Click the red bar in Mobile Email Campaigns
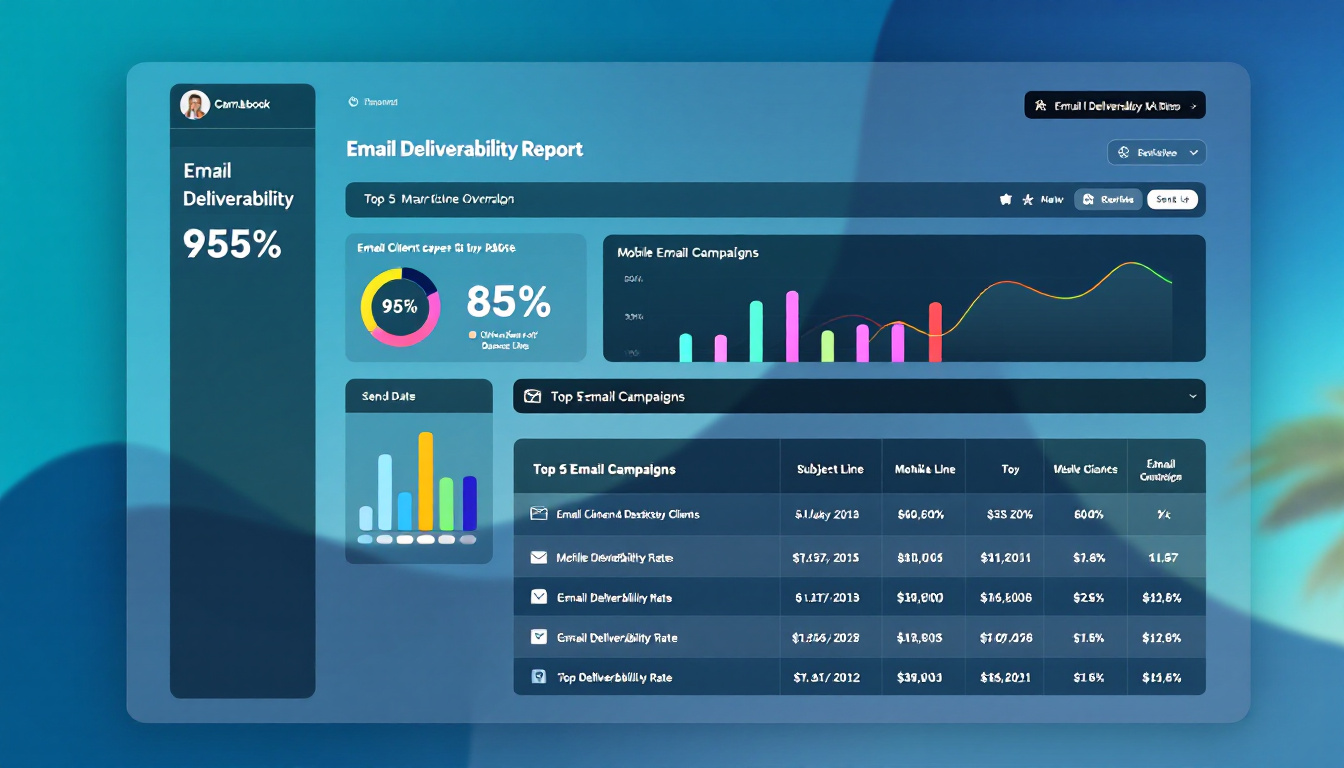The image size is (1344, 768). click(x=935, y=332)
